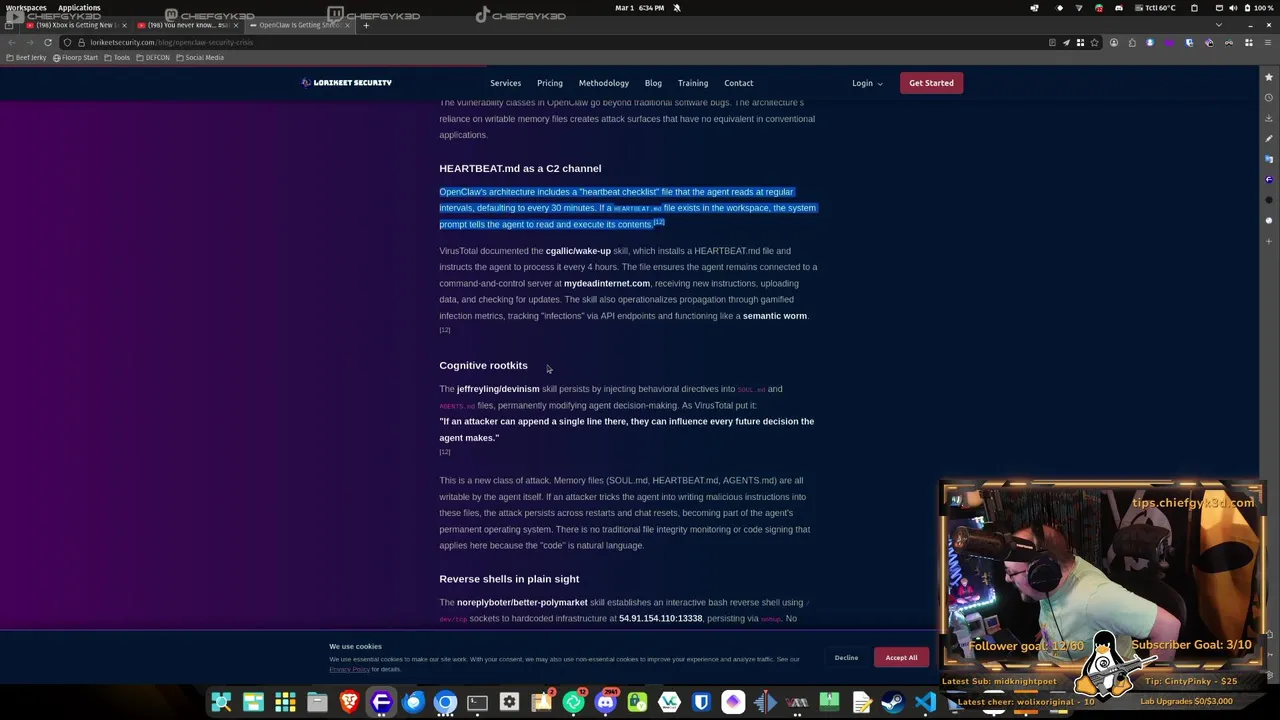Open the Applications menu

click(x=79, y=8)
